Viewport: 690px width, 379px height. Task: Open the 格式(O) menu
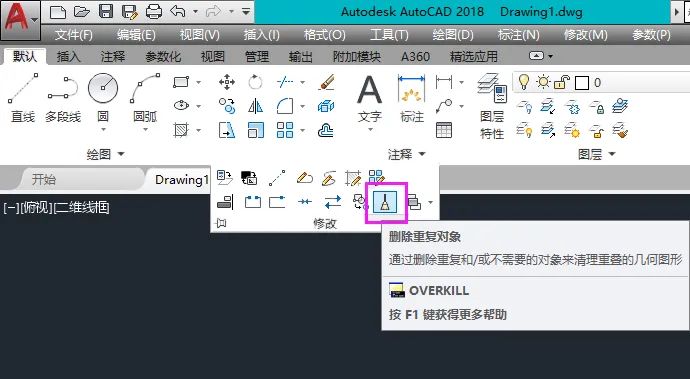pyautogui.click(x=325, y=35)
